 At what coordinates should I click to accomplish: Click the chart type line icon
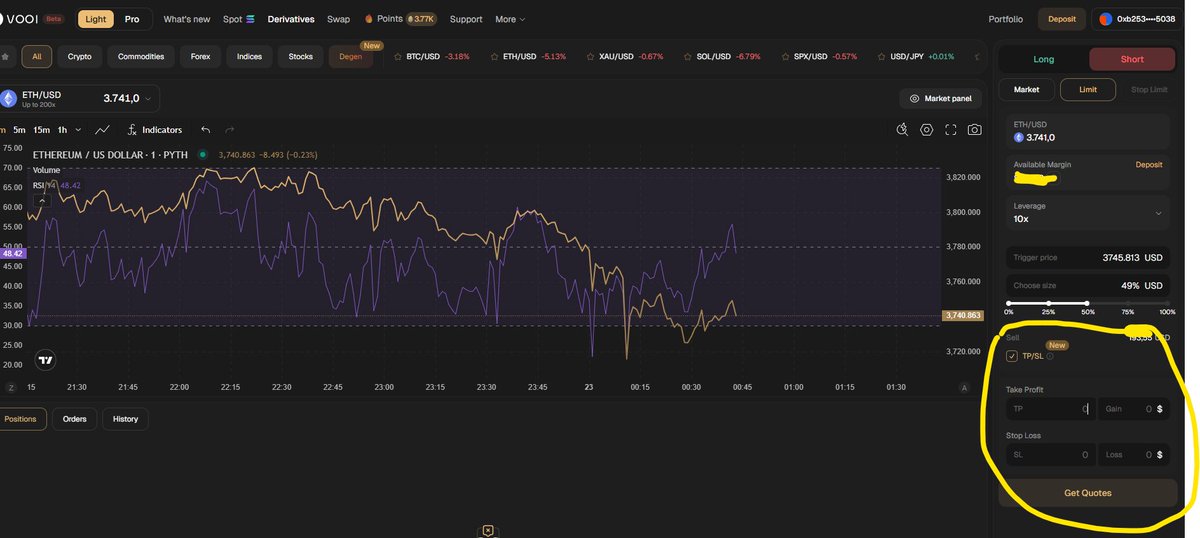pos(103,130)
